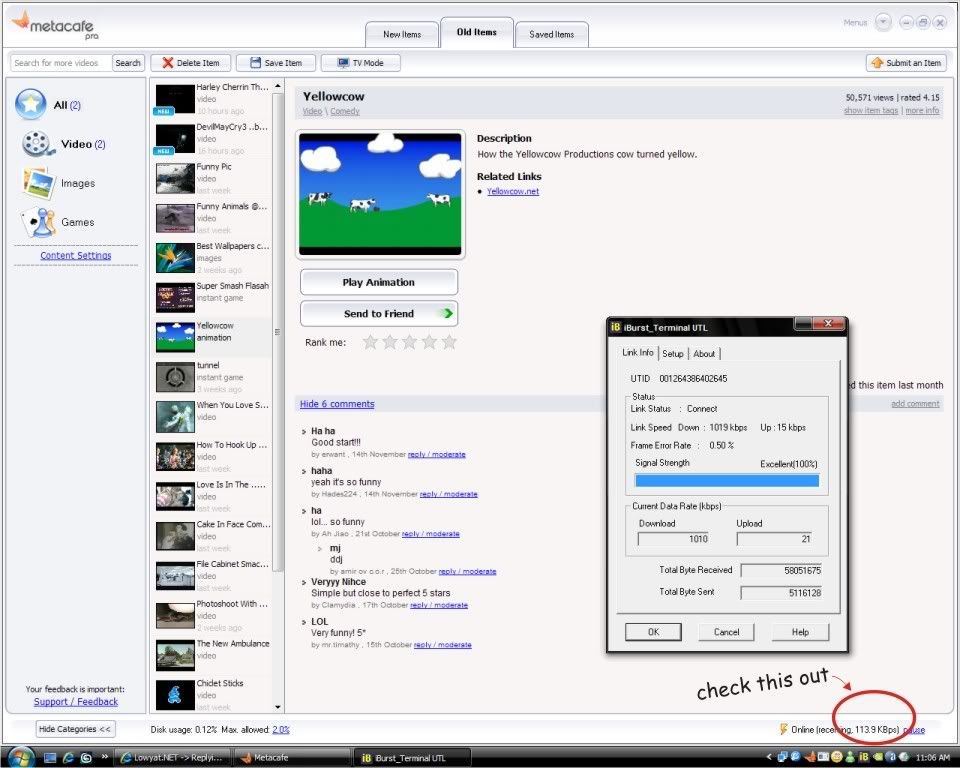This screenshot has height=768, width=960.
Task: Rate the item with the first star
Action: (x=370, y=342)
